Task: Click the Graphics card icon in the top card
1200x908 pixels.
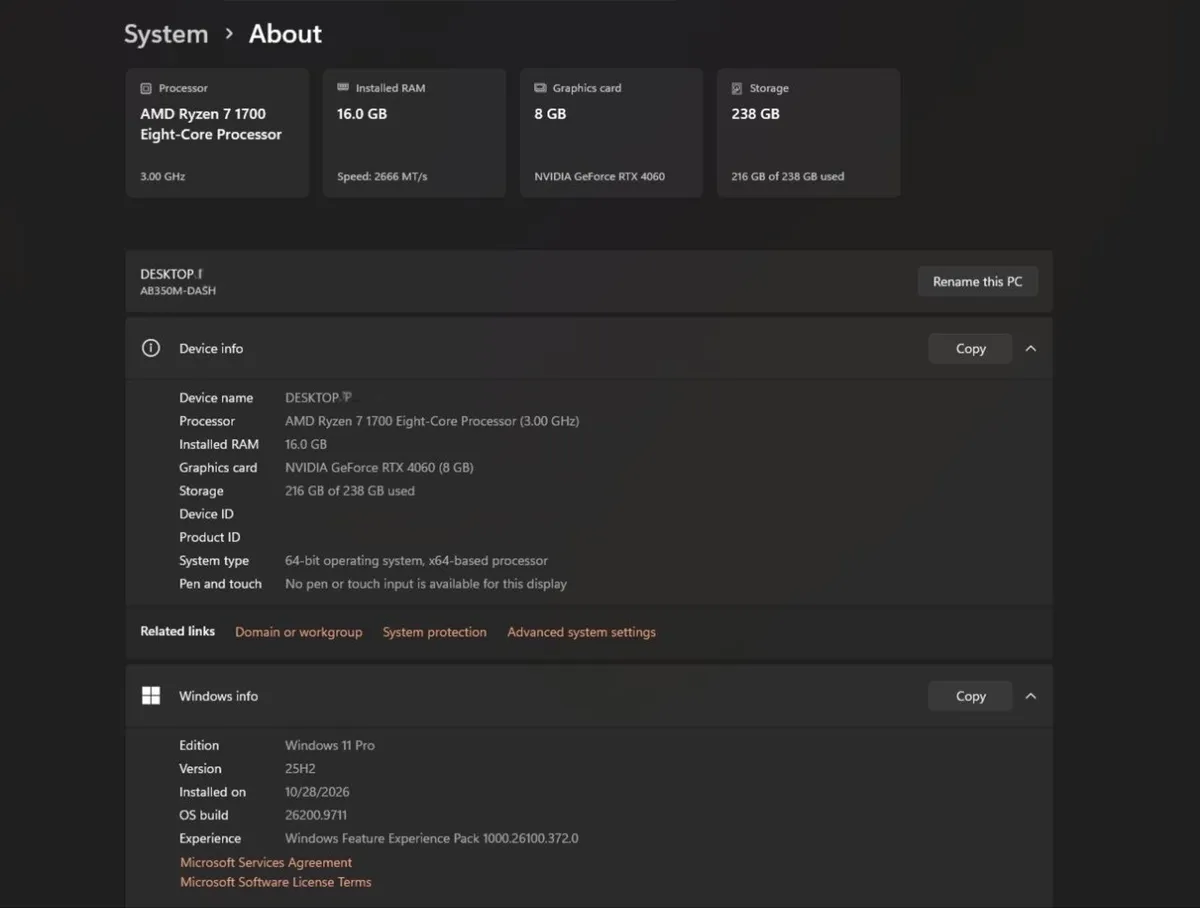Action: (x=540, y=88)
